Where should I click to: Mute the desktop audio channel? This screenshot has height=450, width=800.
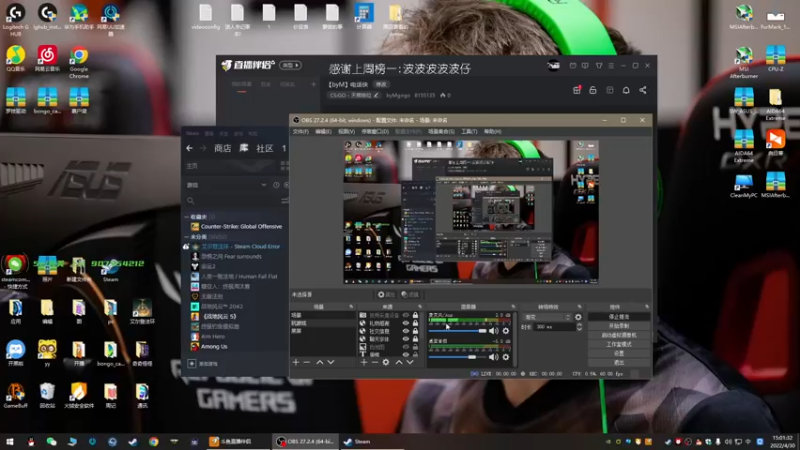pyautogui.click(x=493, y=357)
